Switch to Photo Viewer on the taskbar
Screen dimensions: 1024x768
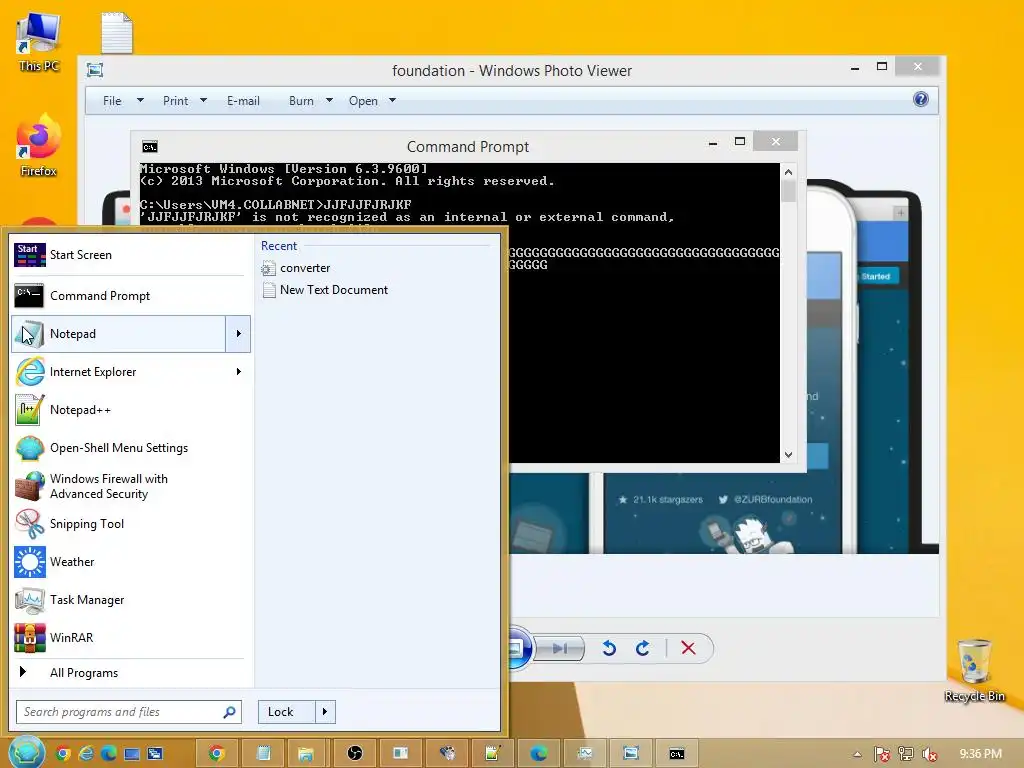click(631, 754)
